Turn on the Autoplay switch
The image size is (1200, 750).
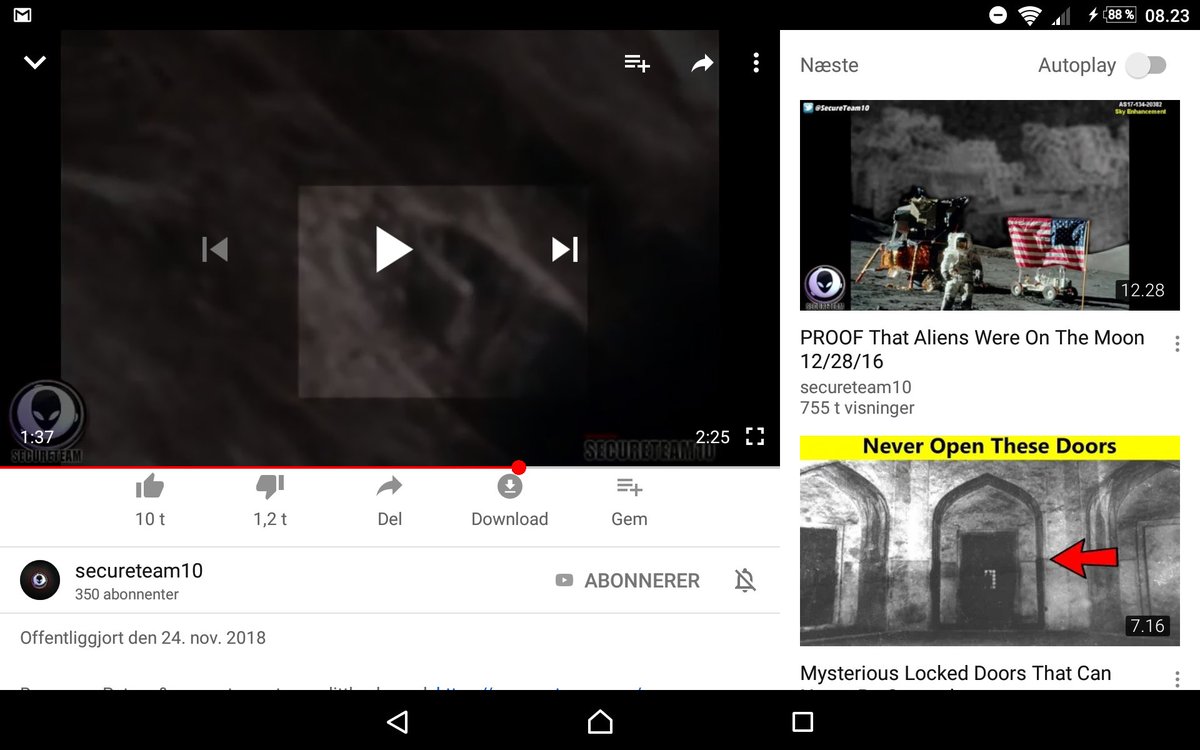[x=1146, y=66]
